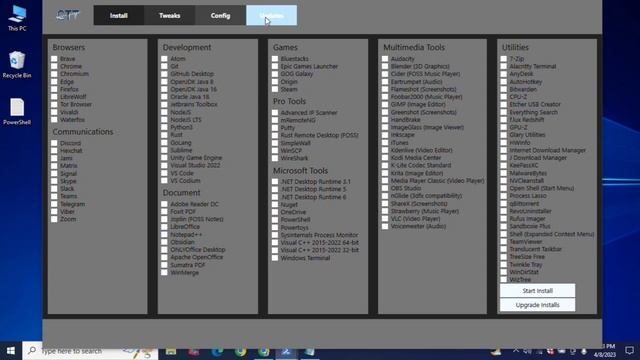This screenshot has height=360, width=640.
Task: Check the VS Code checkbox
Action: click(164, 173)
